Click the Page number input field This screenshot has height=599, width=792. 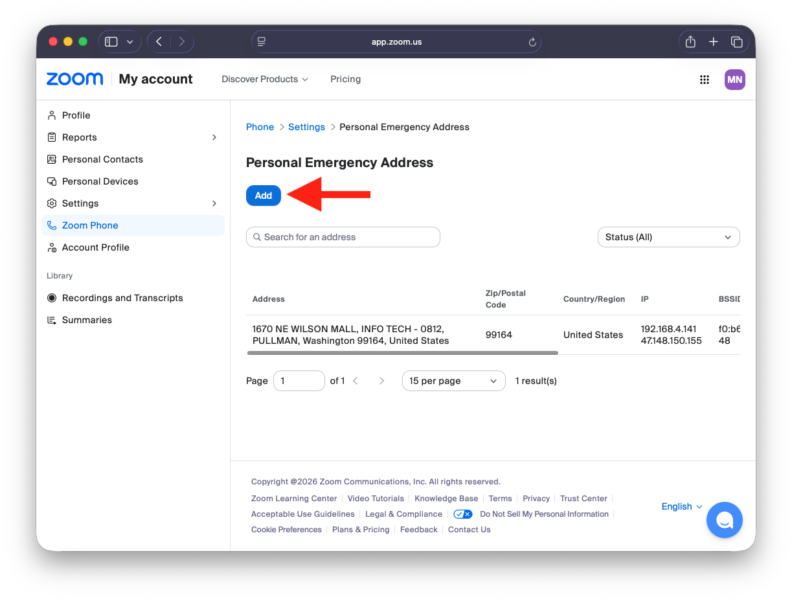[299, 381]
